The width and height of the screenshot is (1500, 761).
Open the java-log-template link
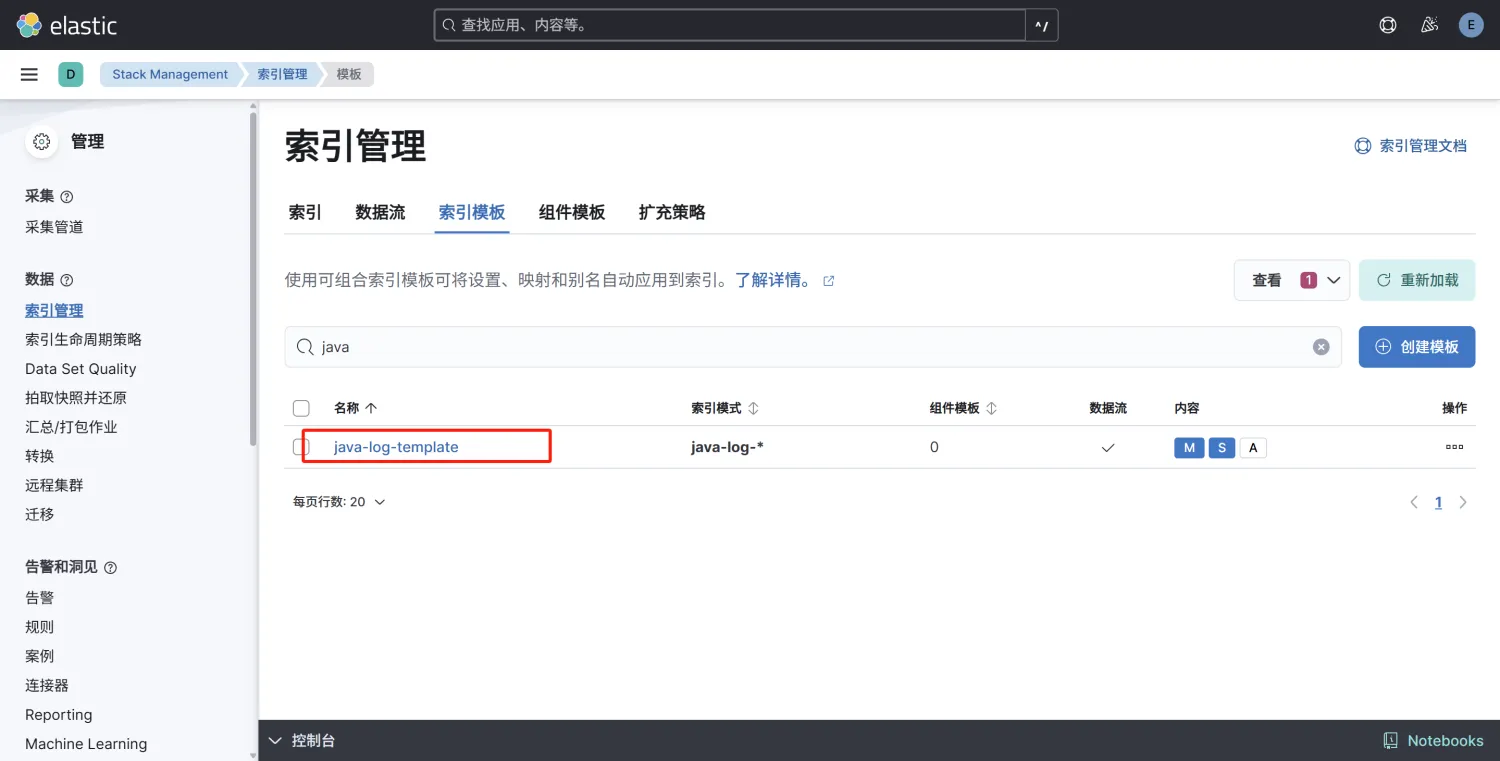[396, 447]
